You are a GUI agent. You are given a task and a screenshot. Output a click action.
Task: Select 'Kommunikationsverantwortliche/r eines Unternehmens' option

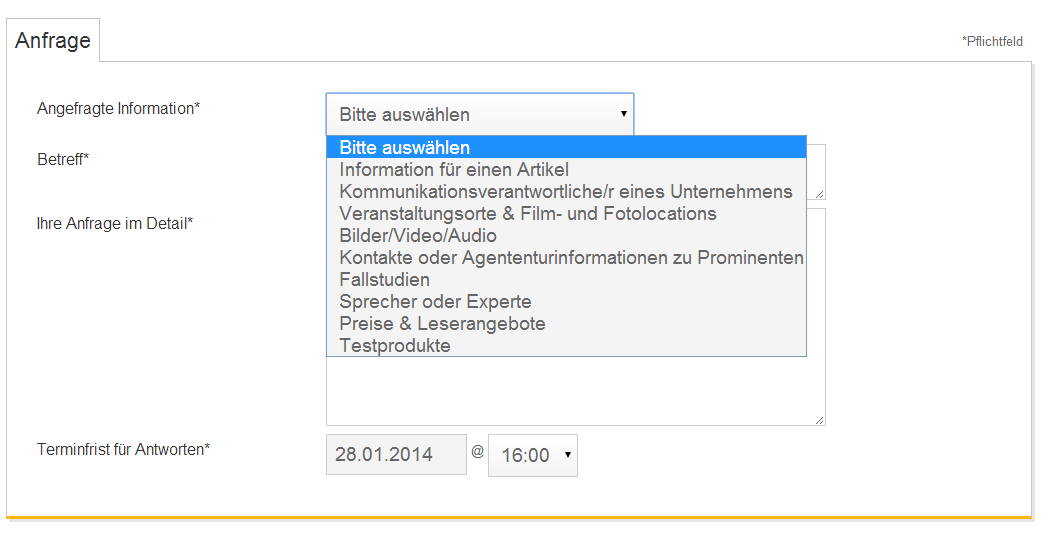(566, 192)
